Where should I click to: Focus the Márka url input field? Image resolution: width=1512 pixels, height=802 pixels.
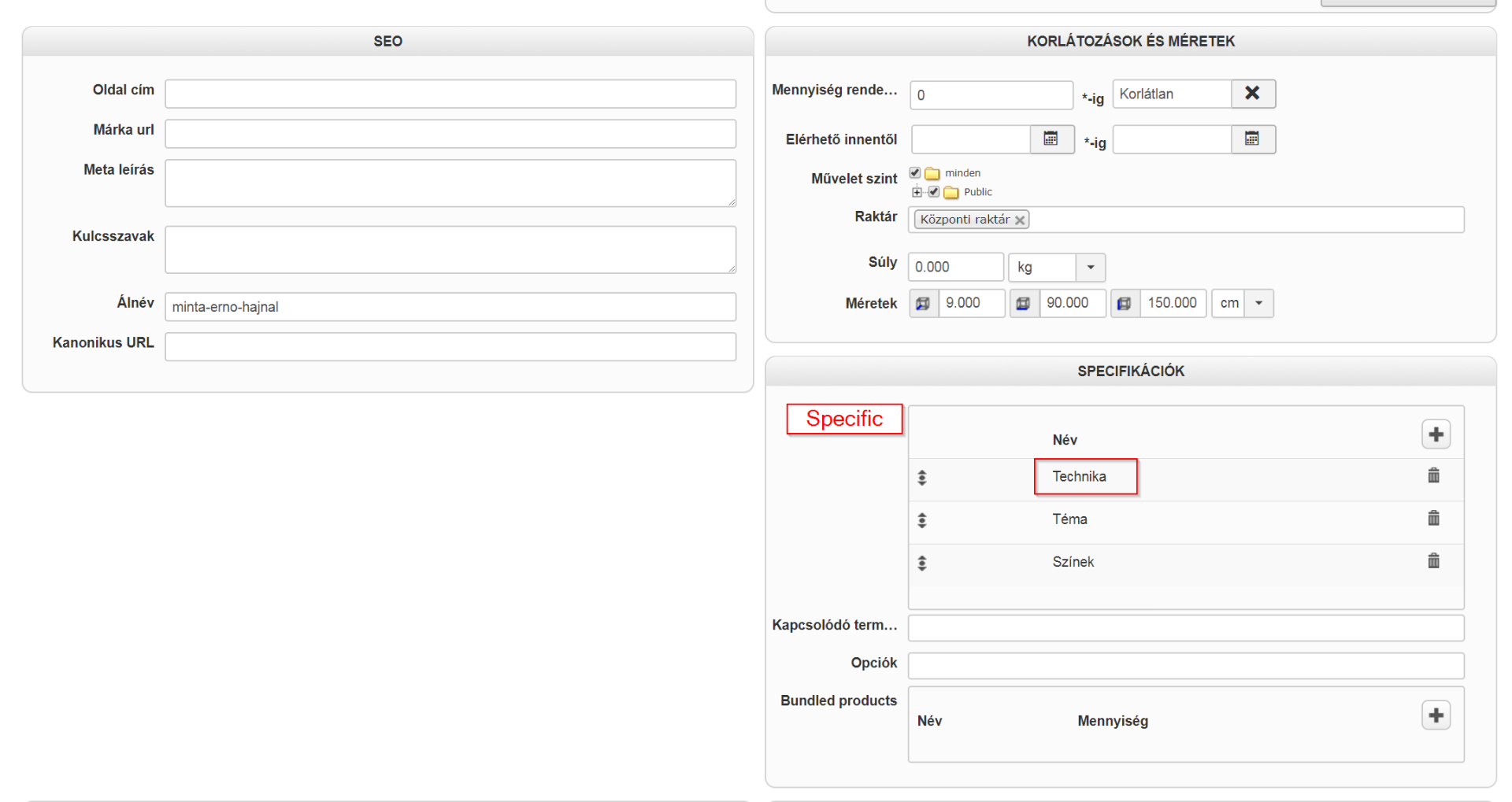click(x=450, y=134)
